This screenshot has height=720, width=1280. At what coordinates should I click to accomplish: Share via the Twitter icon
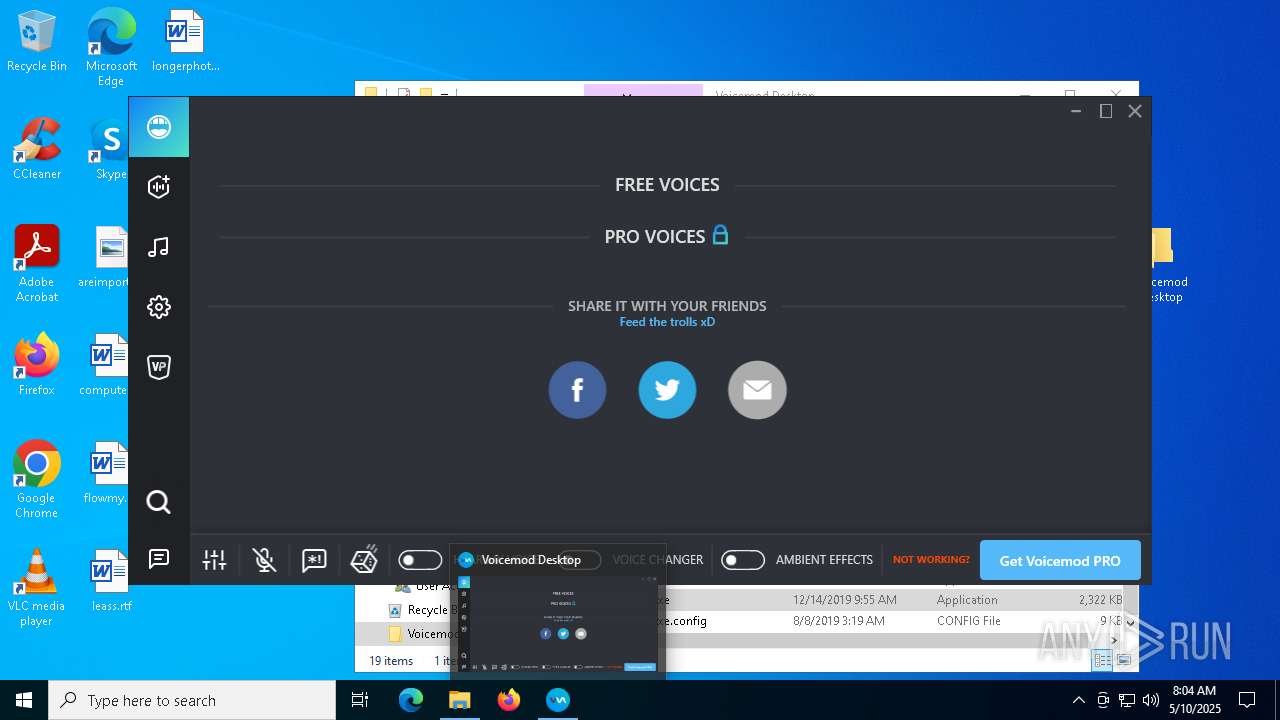point(667,390)
